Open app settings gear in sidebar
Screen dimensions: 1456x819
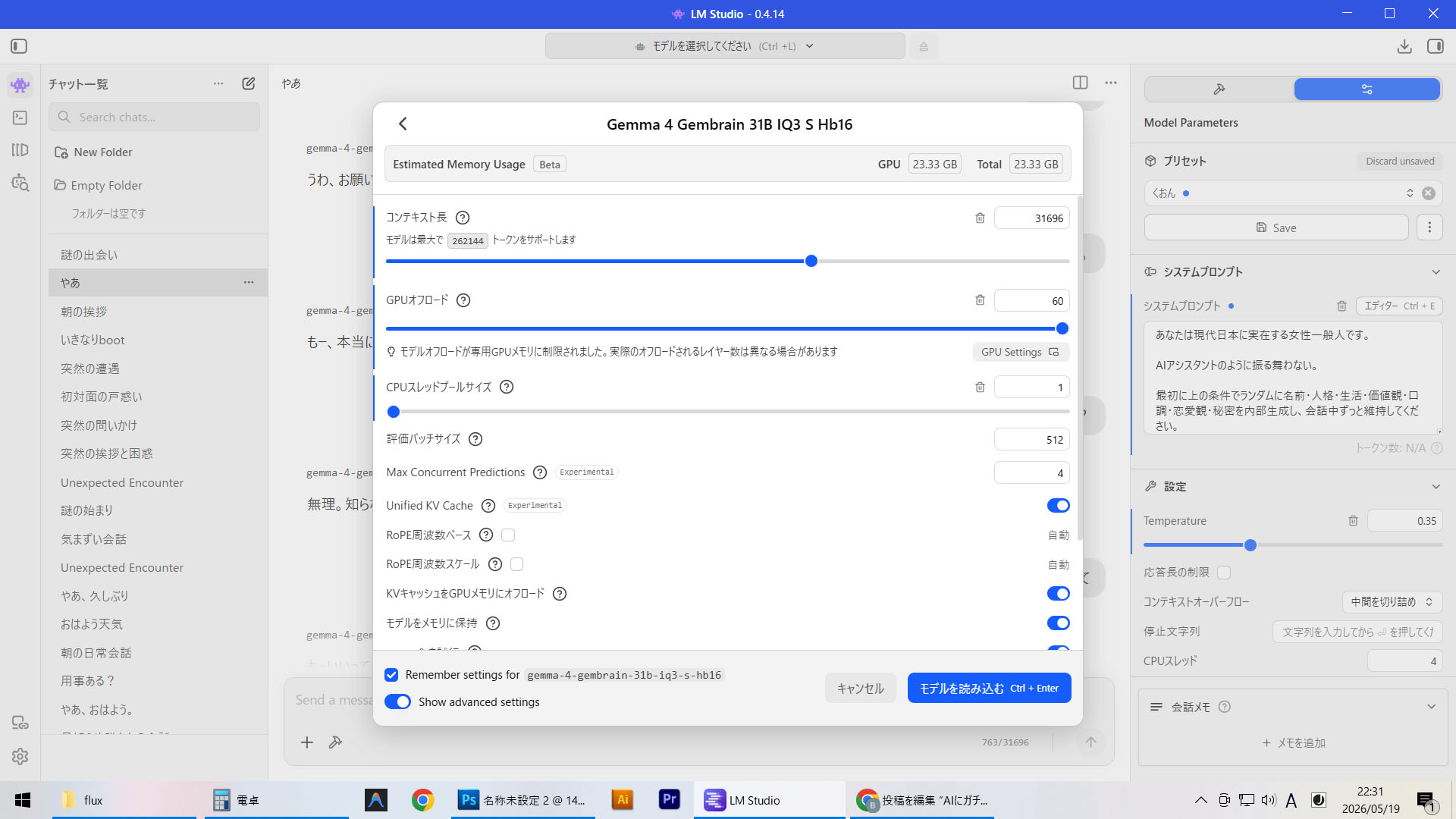click(20, 756)
